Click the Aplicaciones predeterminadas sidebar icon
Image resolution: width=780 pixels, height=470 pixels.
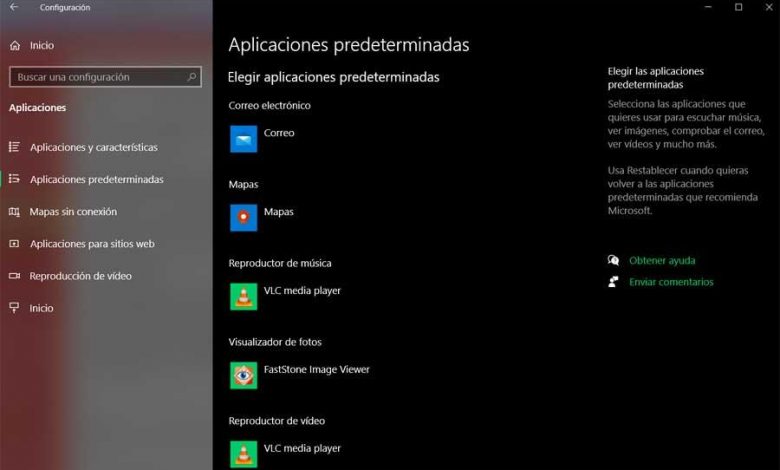(14, 179)
